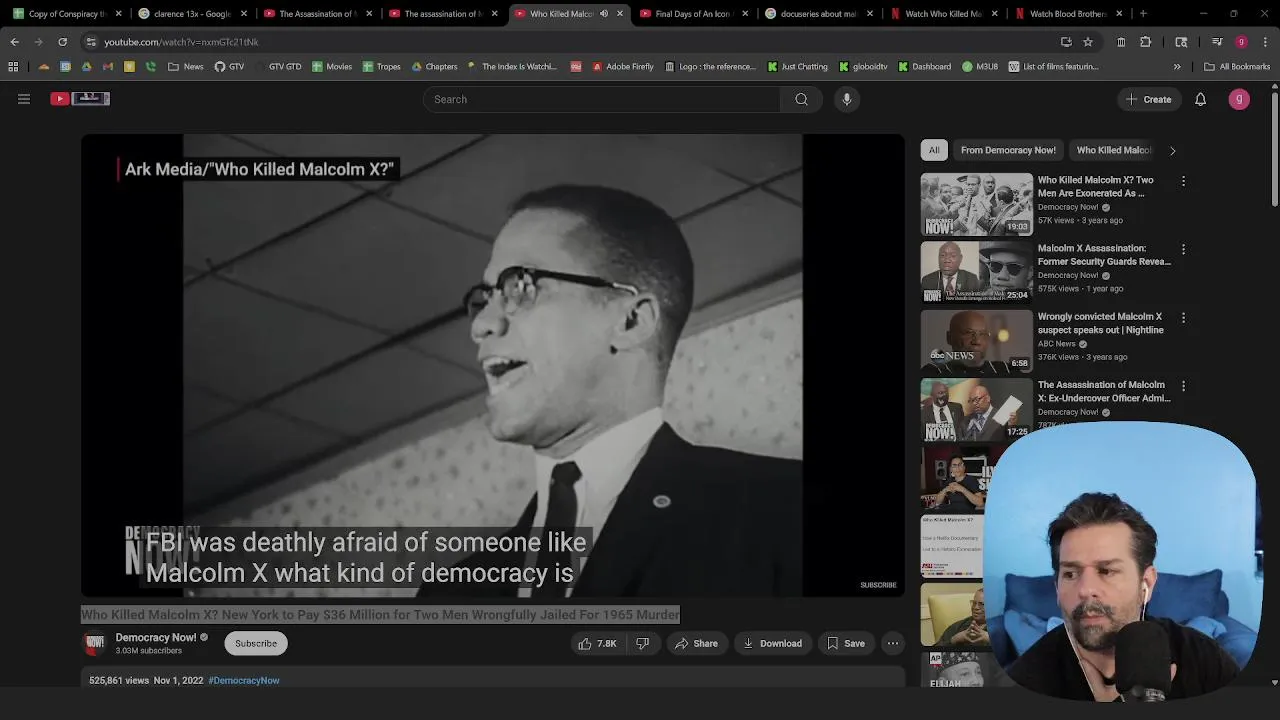Viewport: 1280px width, 720px height.
Task: Open the Extensions puzzle icon
Action: [x=1145, y=42]
